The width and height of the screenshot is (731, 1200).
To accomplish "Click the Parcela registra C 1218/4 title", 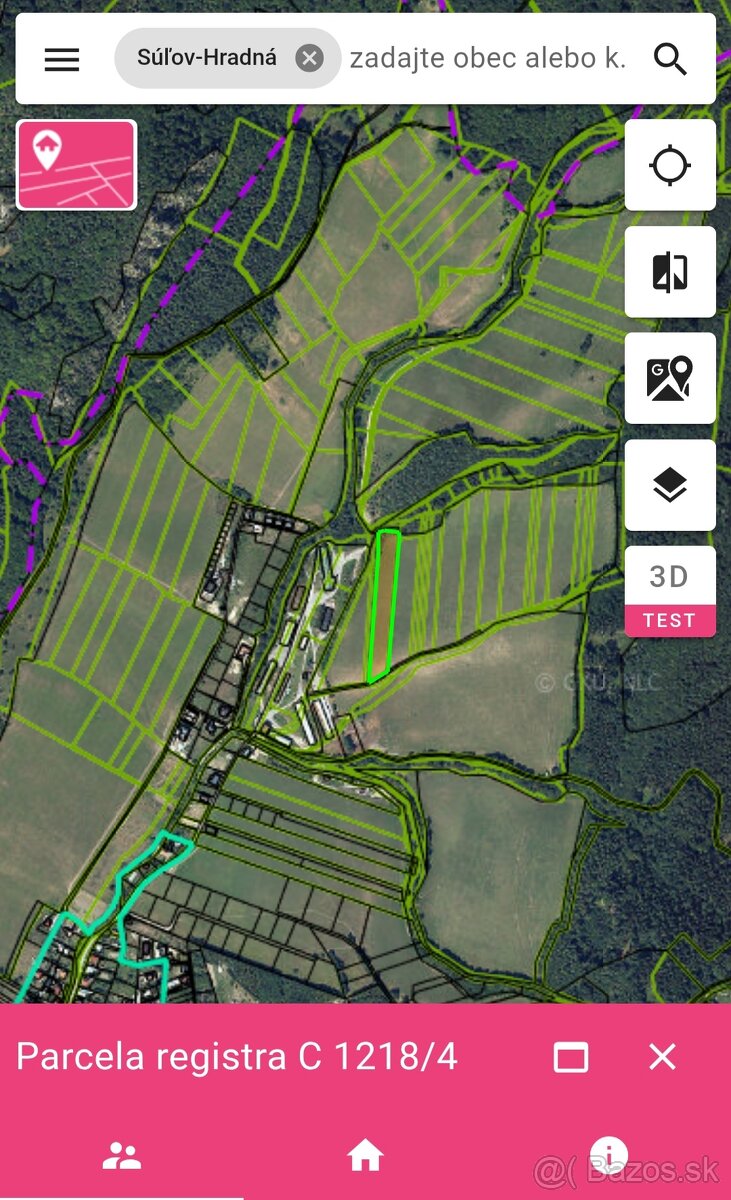I will [237, 1057].
